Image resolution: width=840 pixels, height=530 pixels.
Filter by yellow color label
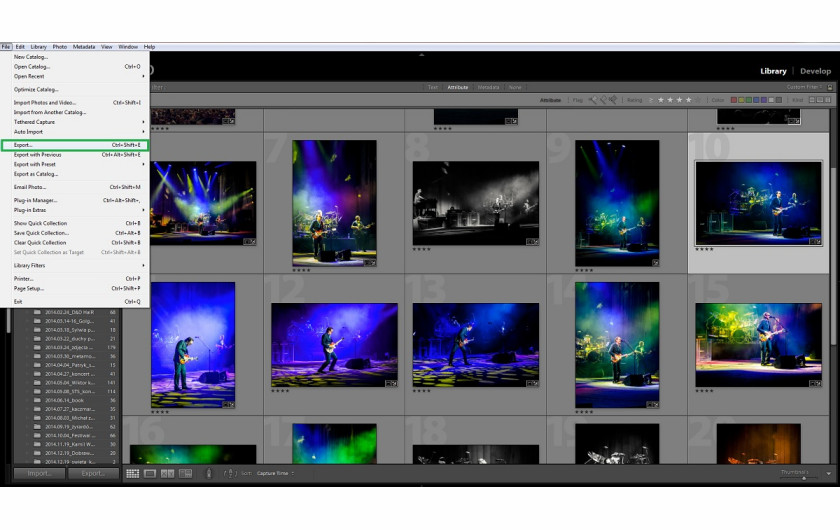[741, 100]
